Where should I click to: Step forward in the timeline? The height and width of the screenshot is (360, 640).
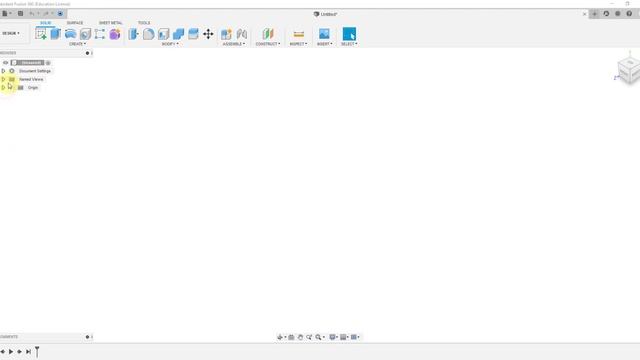[19, 351]
